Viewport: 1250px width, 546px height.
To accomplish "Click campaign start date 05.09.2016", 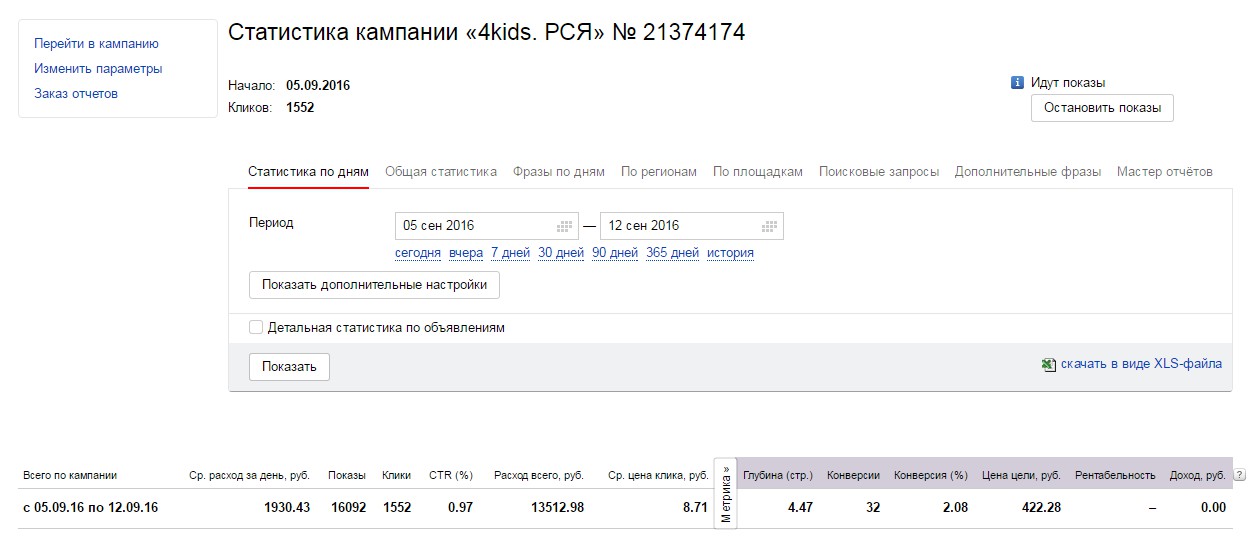I will (318, 86).
